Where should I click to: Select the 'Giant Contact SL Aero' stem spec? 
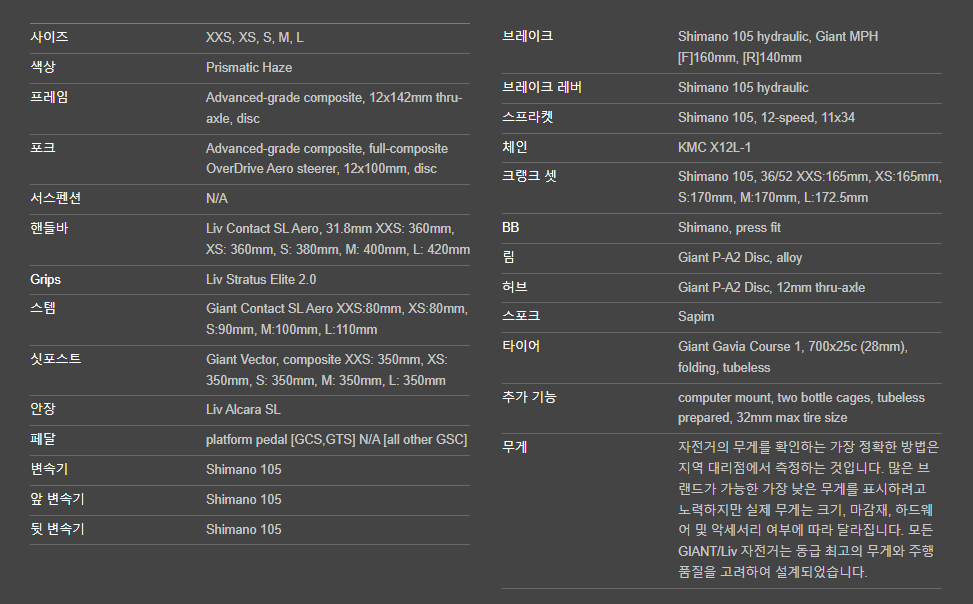click(x=337, y=319)
